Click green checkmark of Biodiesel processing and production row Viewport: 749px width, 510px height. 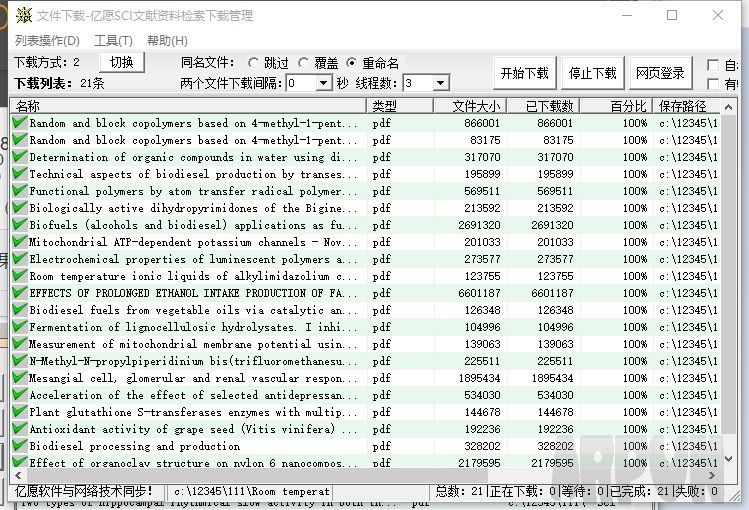[x=20, y=445]
